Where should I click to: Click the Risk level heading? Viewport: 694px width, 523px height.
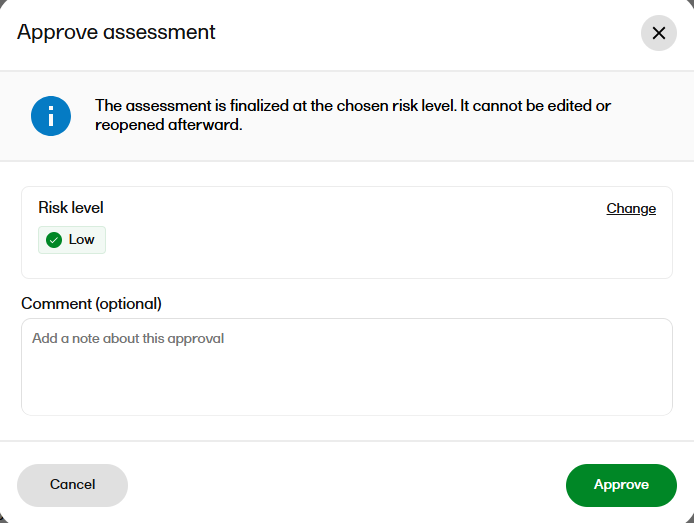coord(71,208)
